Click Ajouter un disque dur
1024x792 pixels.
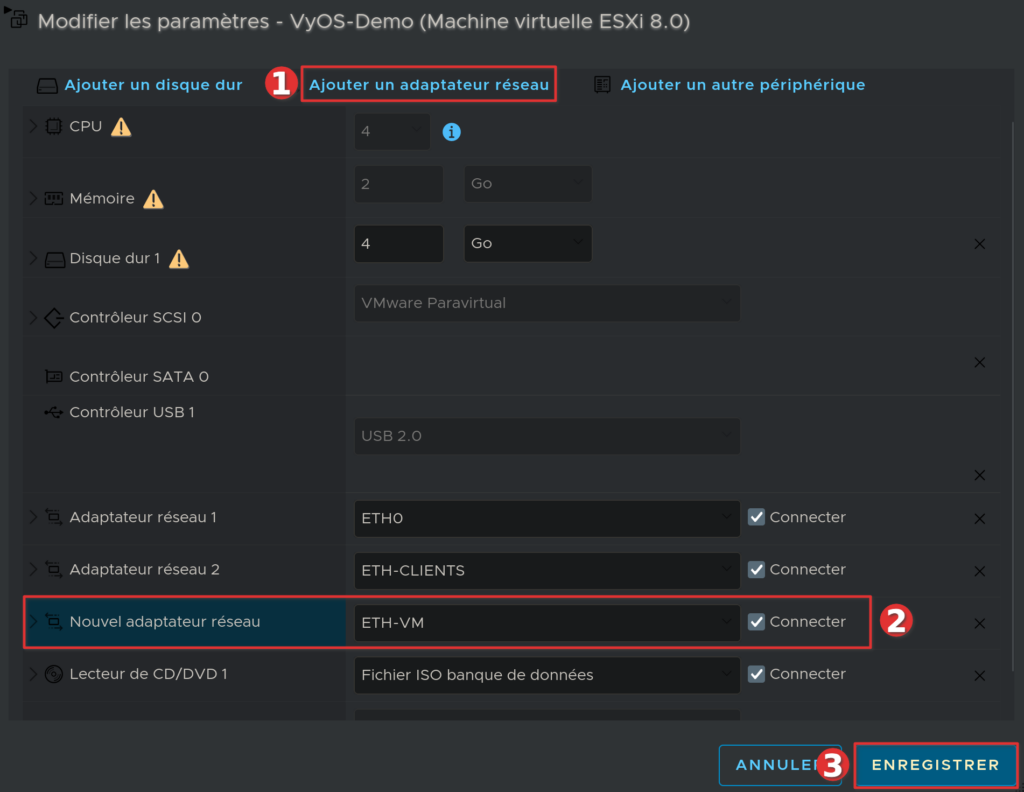point(153,85)
